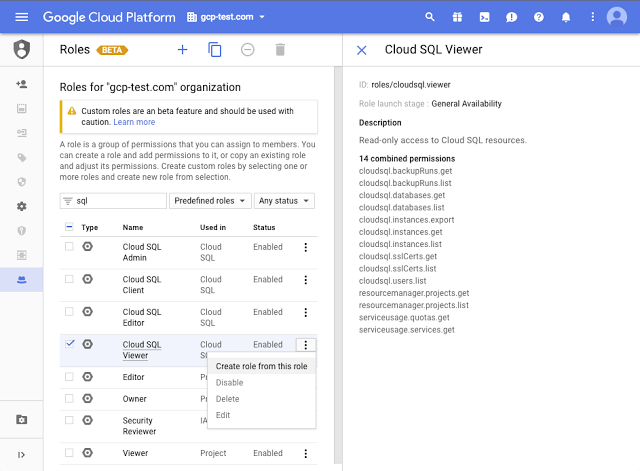Click the IAM shield logo icon
The image size is (640, 471).
coord(22,49)
